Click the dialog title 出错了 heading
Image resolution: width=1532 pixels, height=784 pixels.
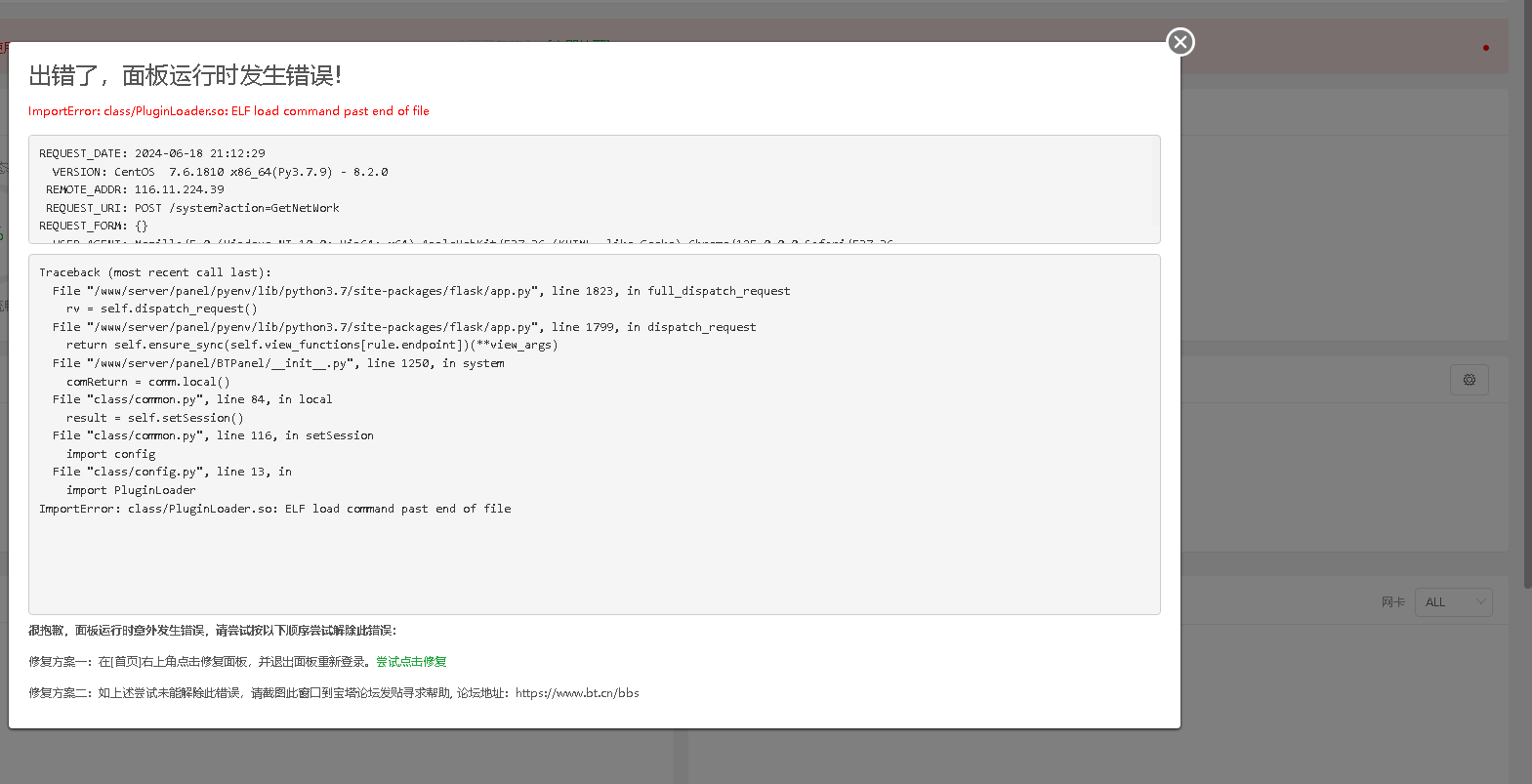pyautogui.click(x=186, y=75)
